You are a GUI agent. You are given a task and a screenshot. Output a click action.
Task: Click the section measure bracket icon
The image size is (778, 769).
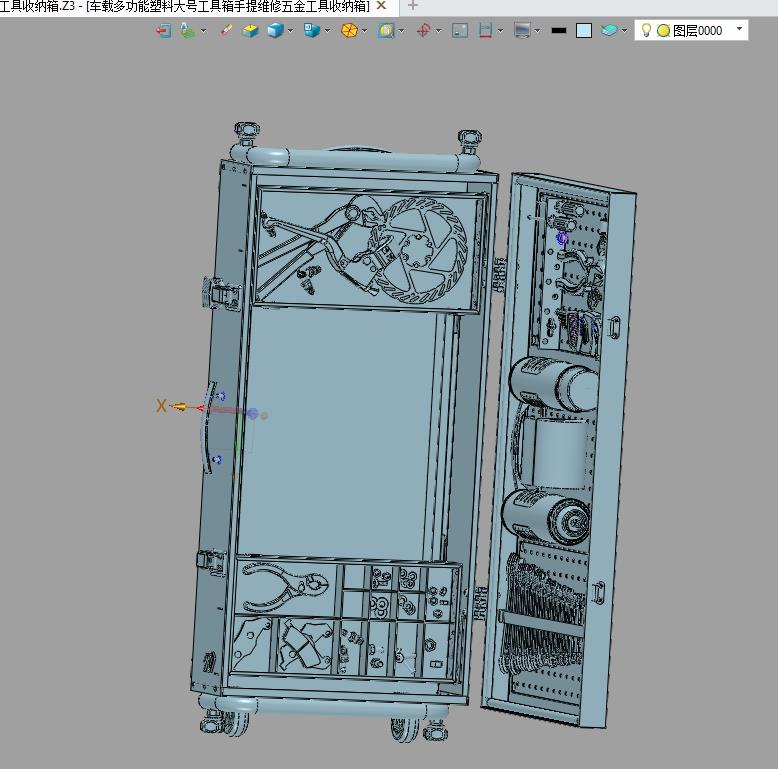[x=485, y=31]
